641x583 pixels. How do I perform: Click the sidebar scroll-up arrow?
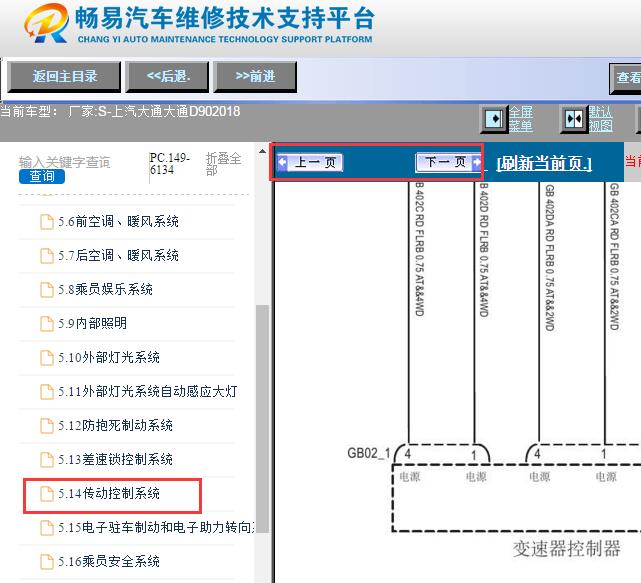(262, 152)
